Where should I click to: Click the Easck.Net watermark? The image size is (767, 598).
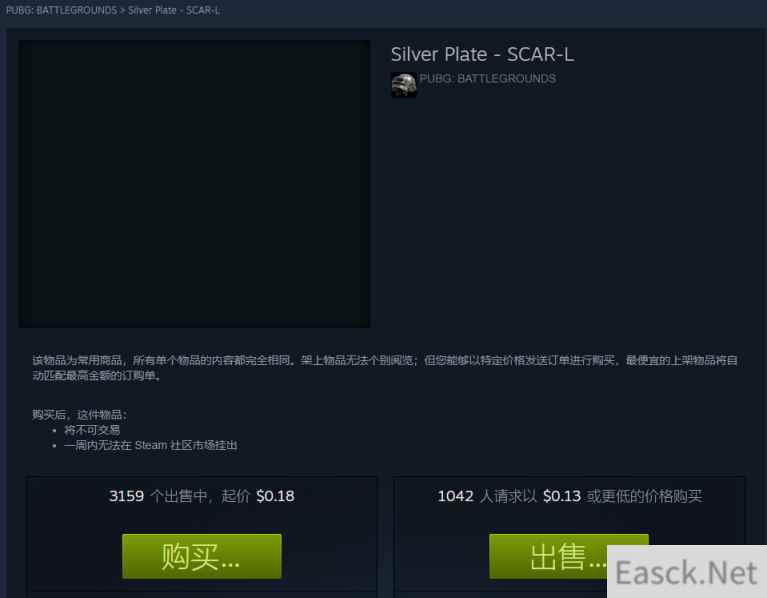tap(687, 572)
